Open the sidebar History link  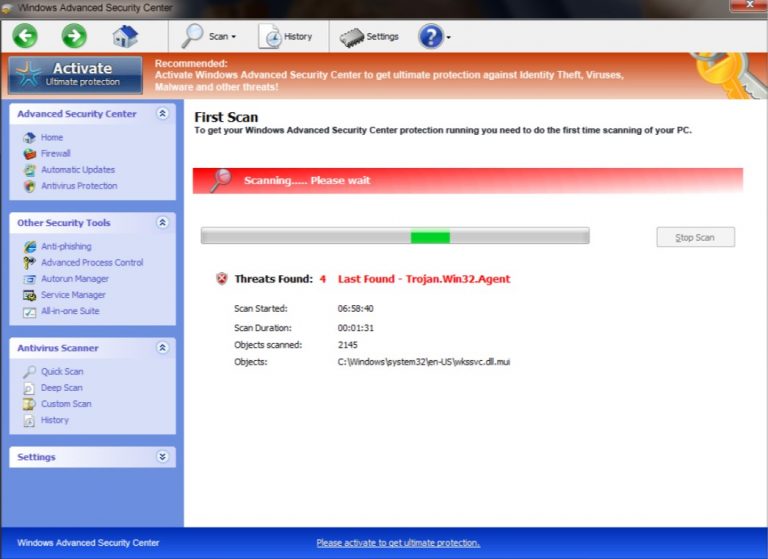pos(55,420)
